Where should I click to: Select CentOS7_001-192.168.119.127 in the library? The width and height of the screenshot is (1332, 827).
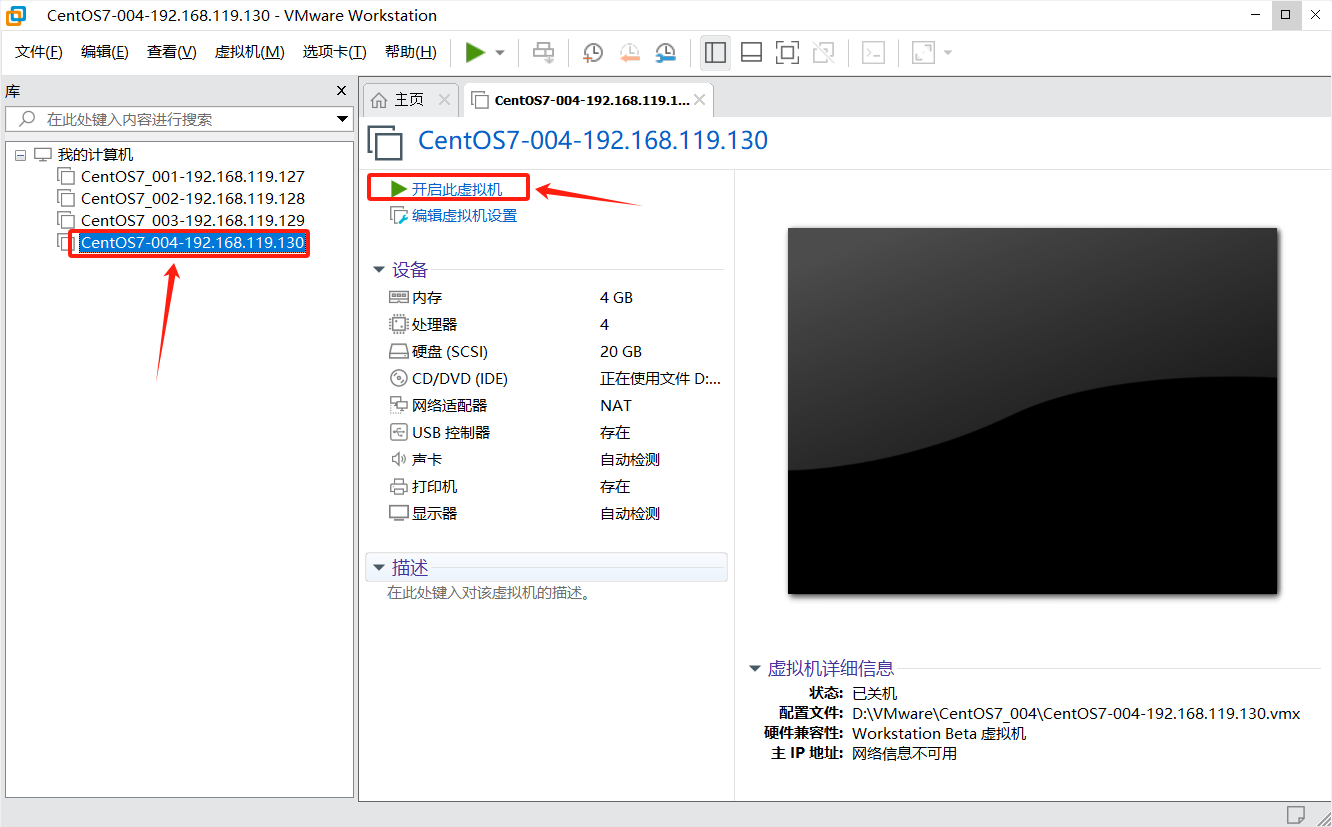pyautogui.click(x=193, y=177)
